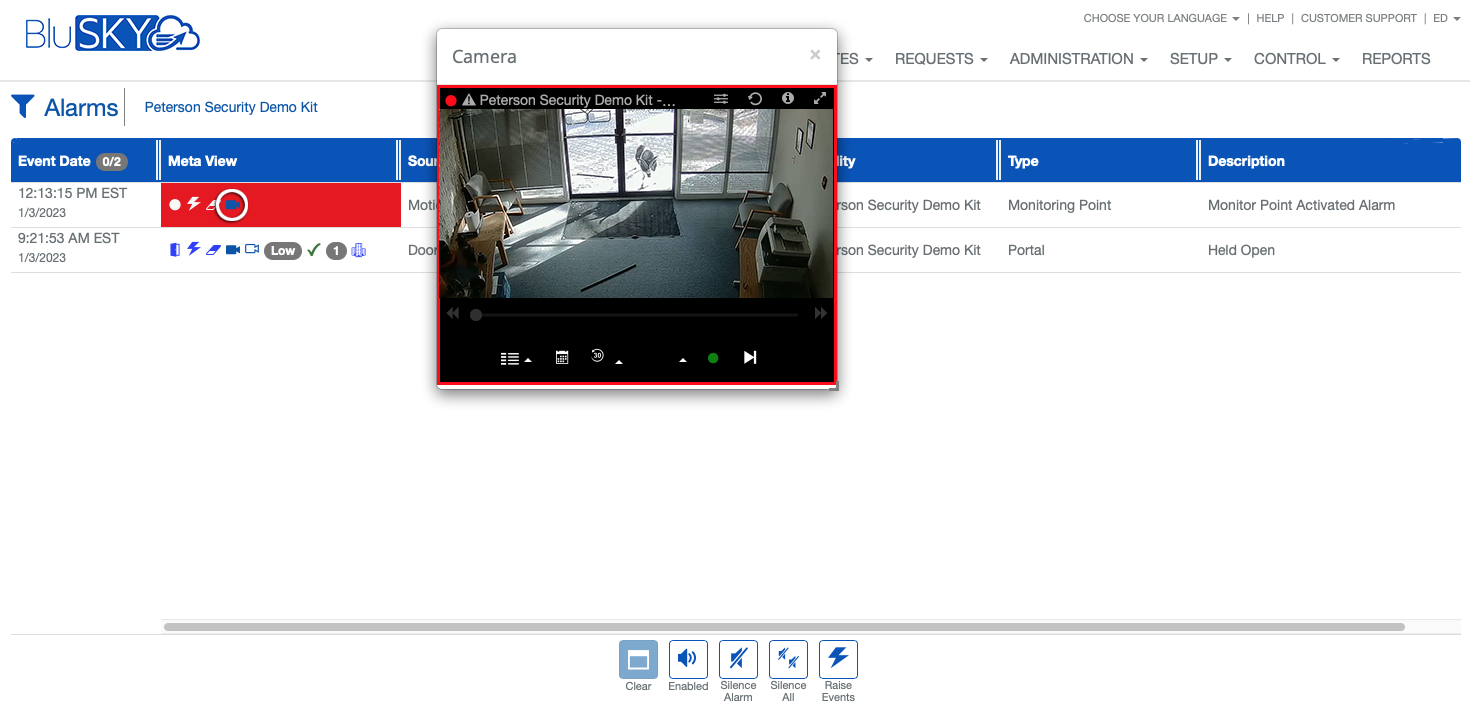The height and width of the screenshot is (711, 1470).
Task: Open the calendar date picker in player
Action: tap(562, 358)
